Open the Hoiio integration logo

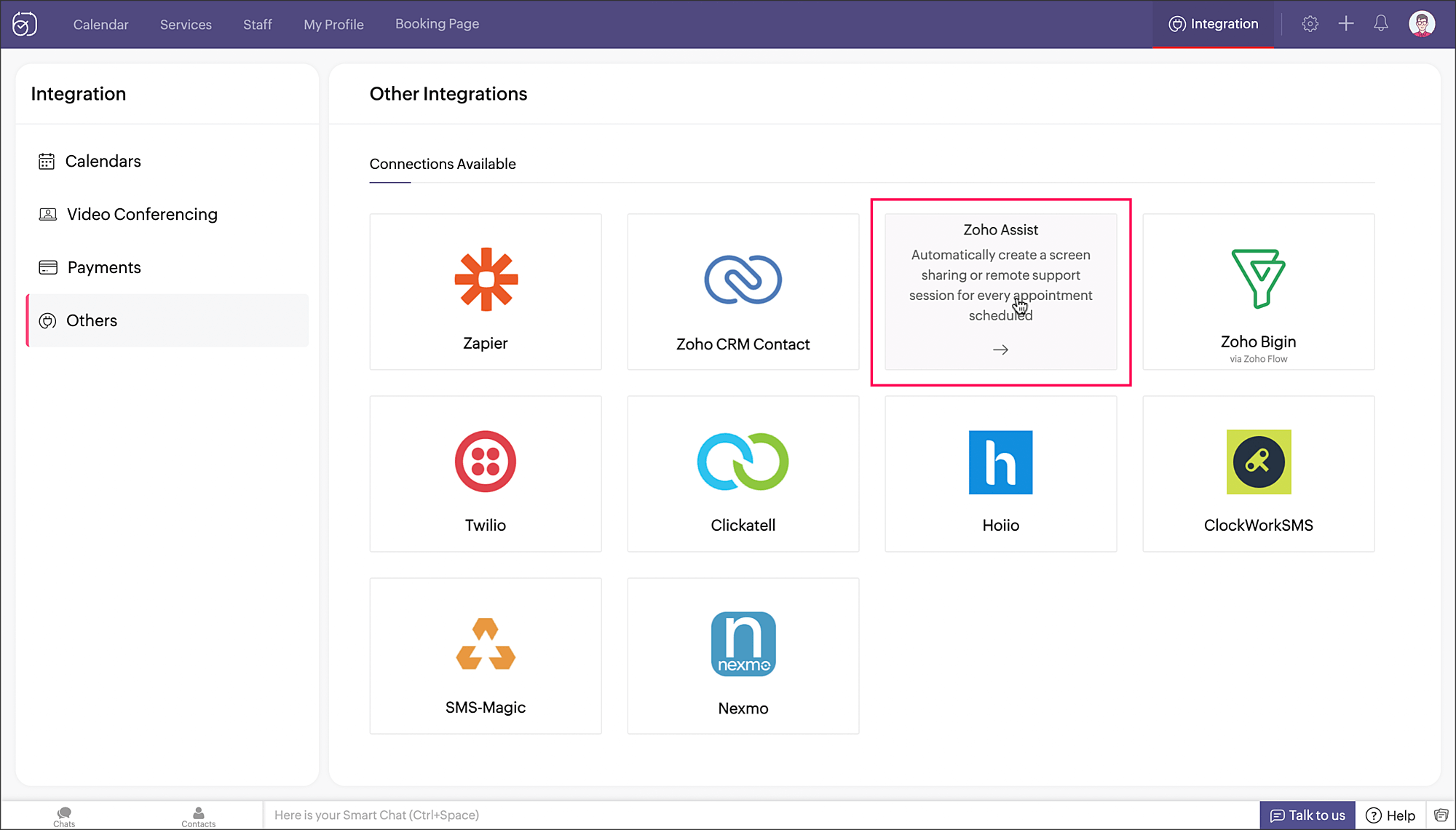1000,462
